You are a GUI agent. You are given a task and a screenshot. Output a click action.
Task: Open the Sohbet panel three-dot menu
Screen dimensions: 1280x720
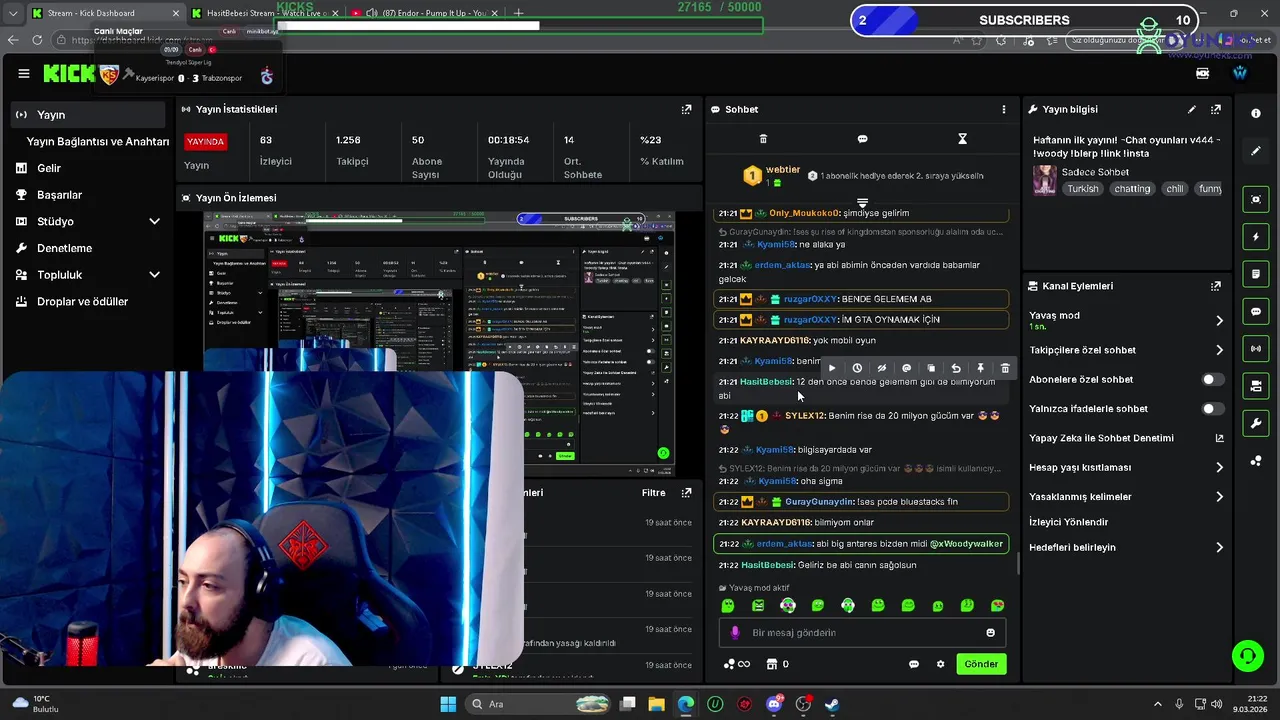click(1004, 109)
